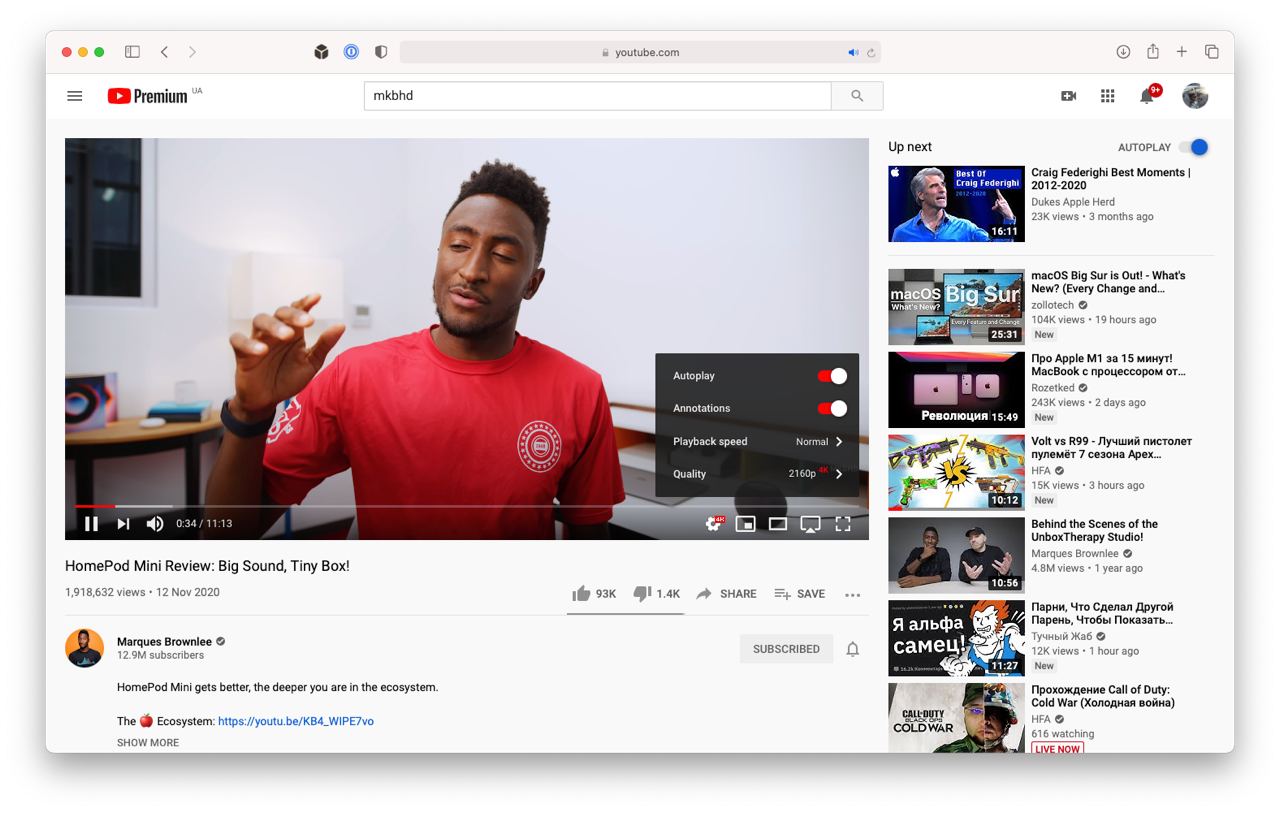Click channel notification bell near Subscribed
This screenshot has height=813, width=1280.
(852, 649)
